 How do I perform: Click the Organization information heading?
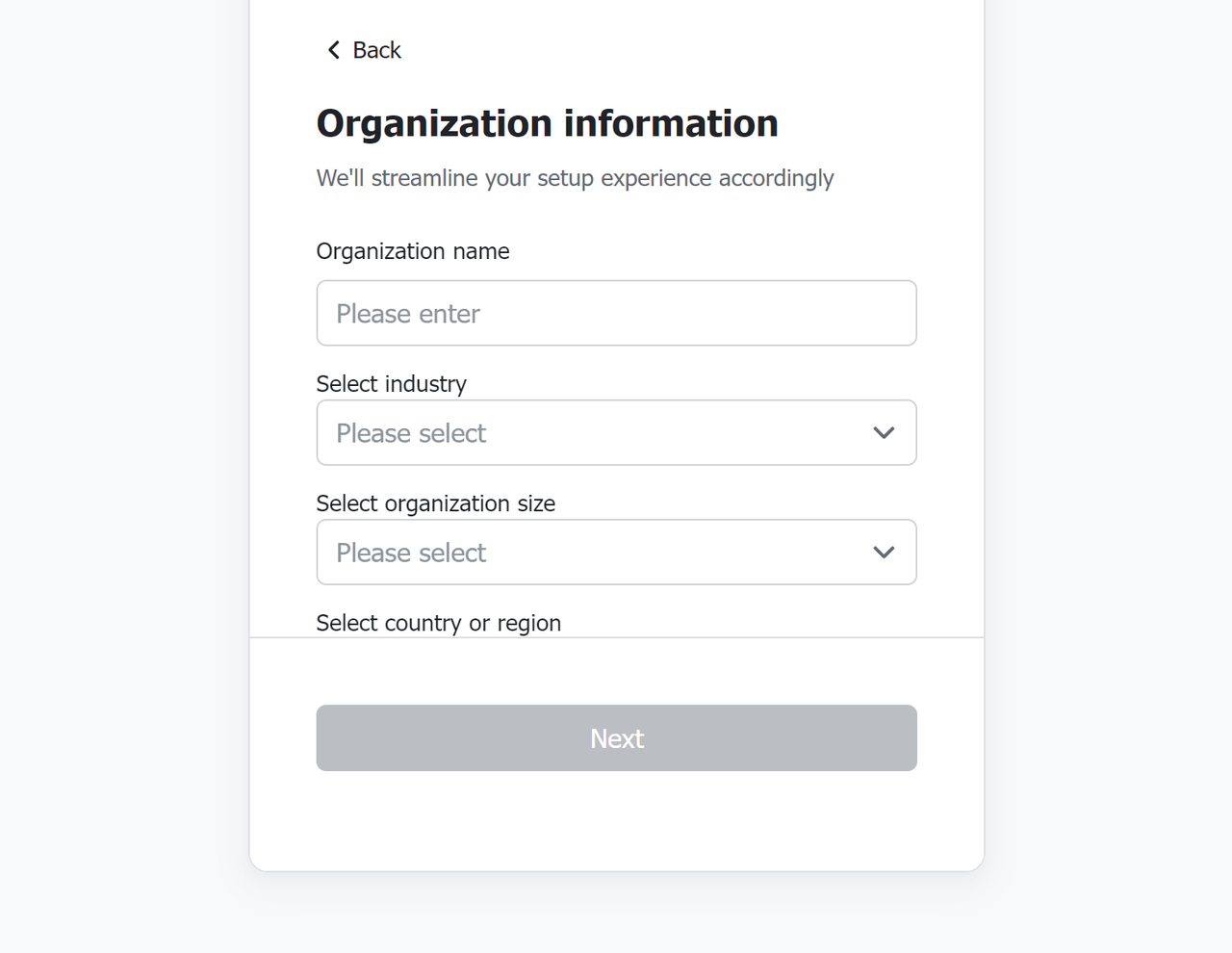coord(547,123)
